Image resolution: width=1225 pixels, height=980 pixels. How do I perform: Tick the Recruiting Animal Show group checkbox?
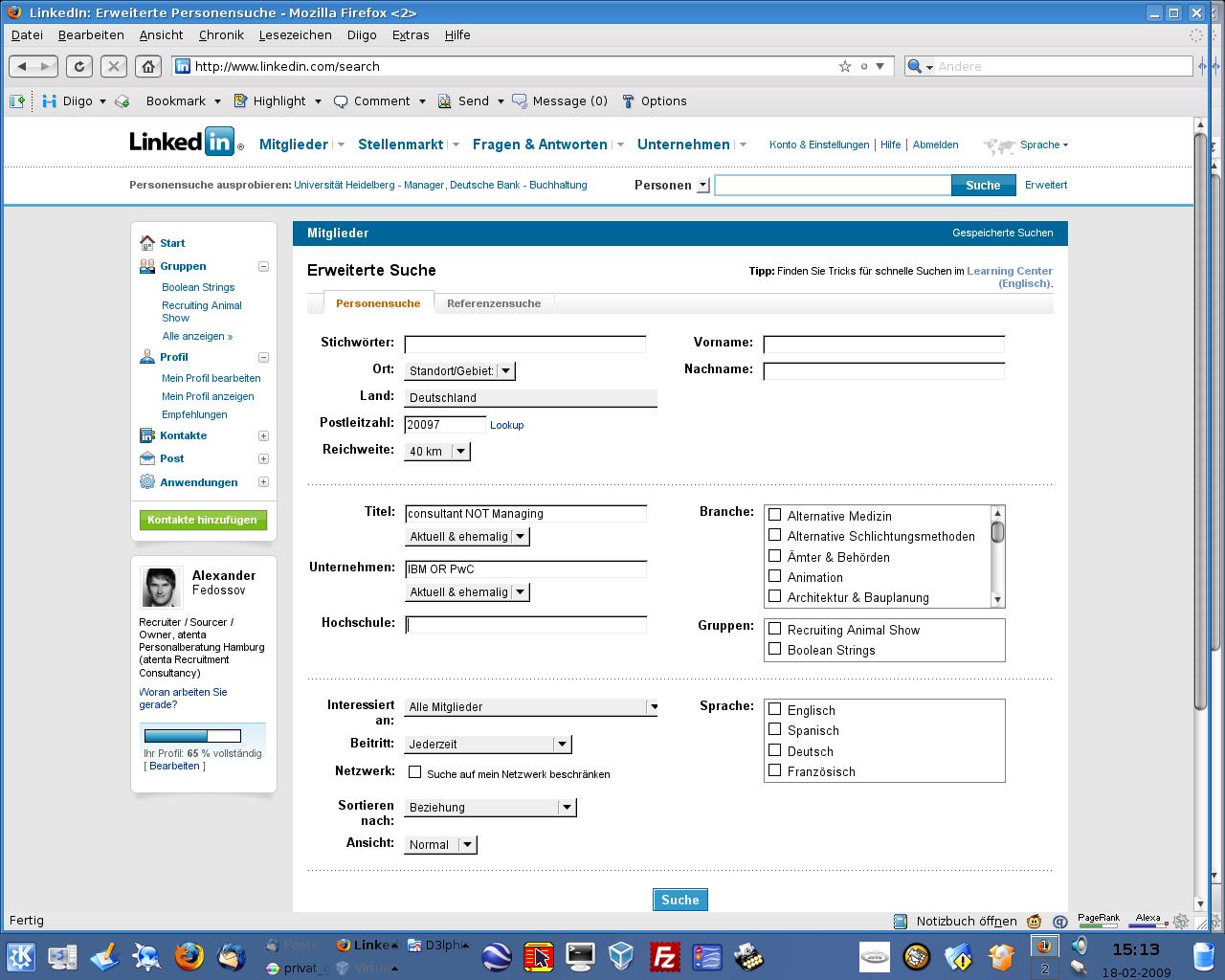click(775, 629)
